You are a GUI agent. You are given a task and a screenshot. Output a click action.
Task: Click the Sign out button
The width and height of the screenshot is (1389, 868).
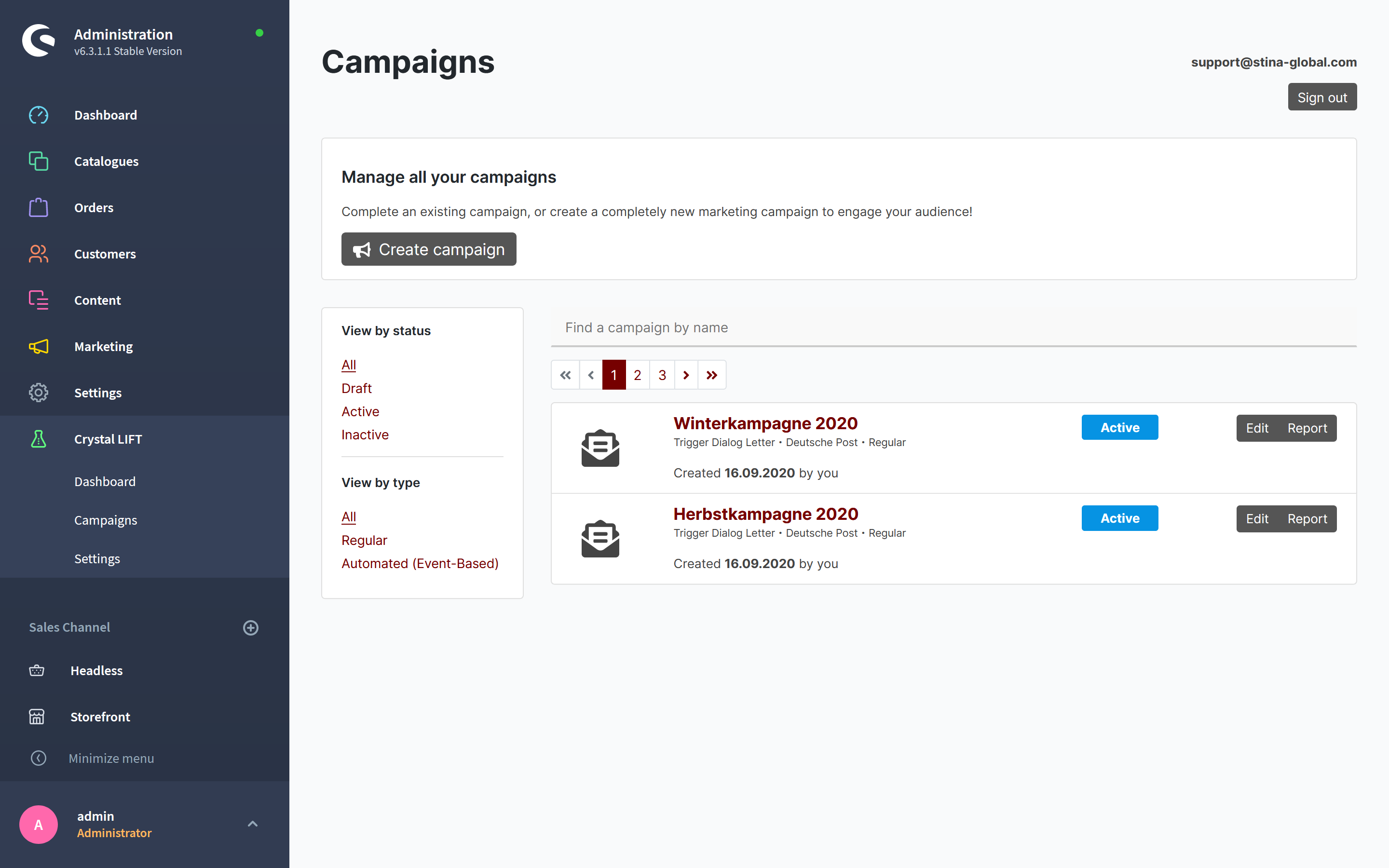click(x=1322, y=97)
